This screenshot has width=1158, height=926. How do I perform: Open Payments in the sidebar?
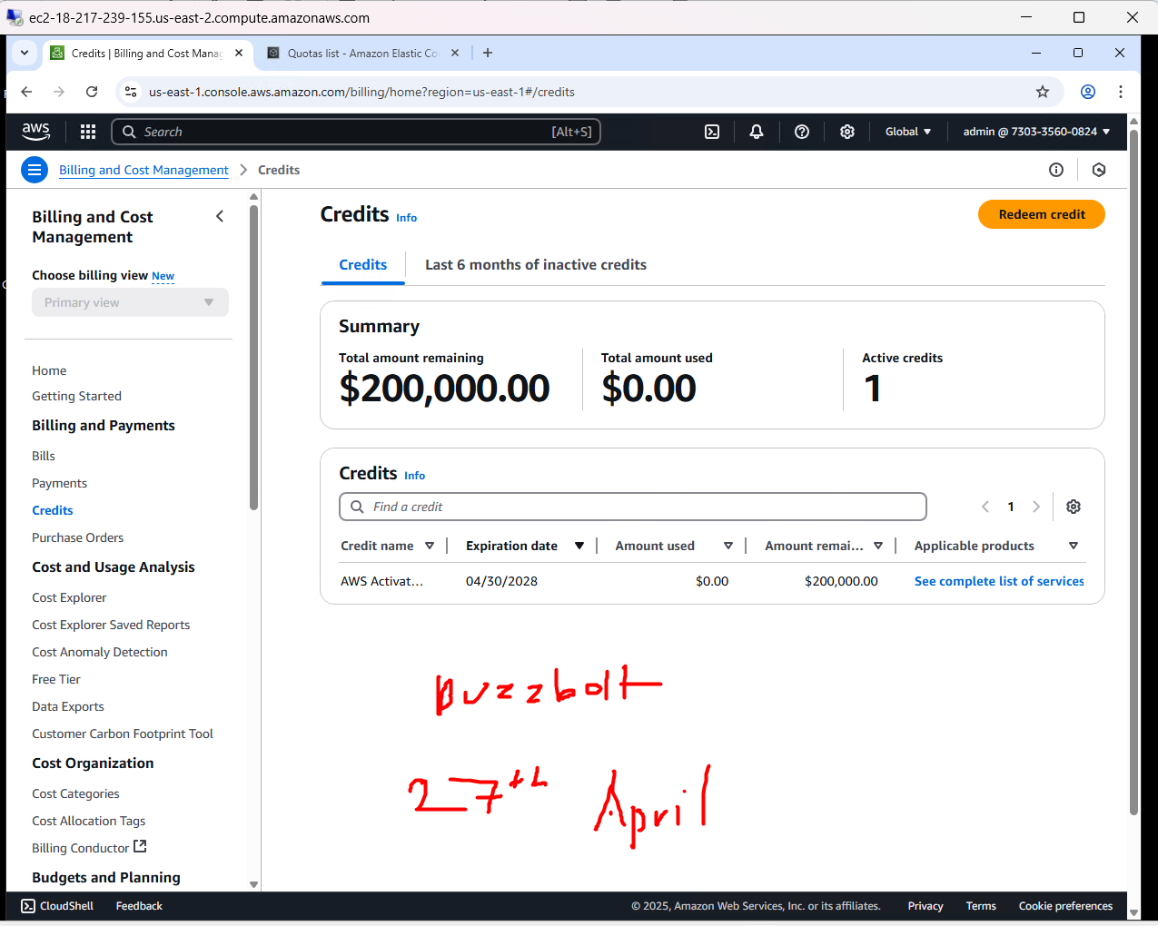(x=59, y=483)
